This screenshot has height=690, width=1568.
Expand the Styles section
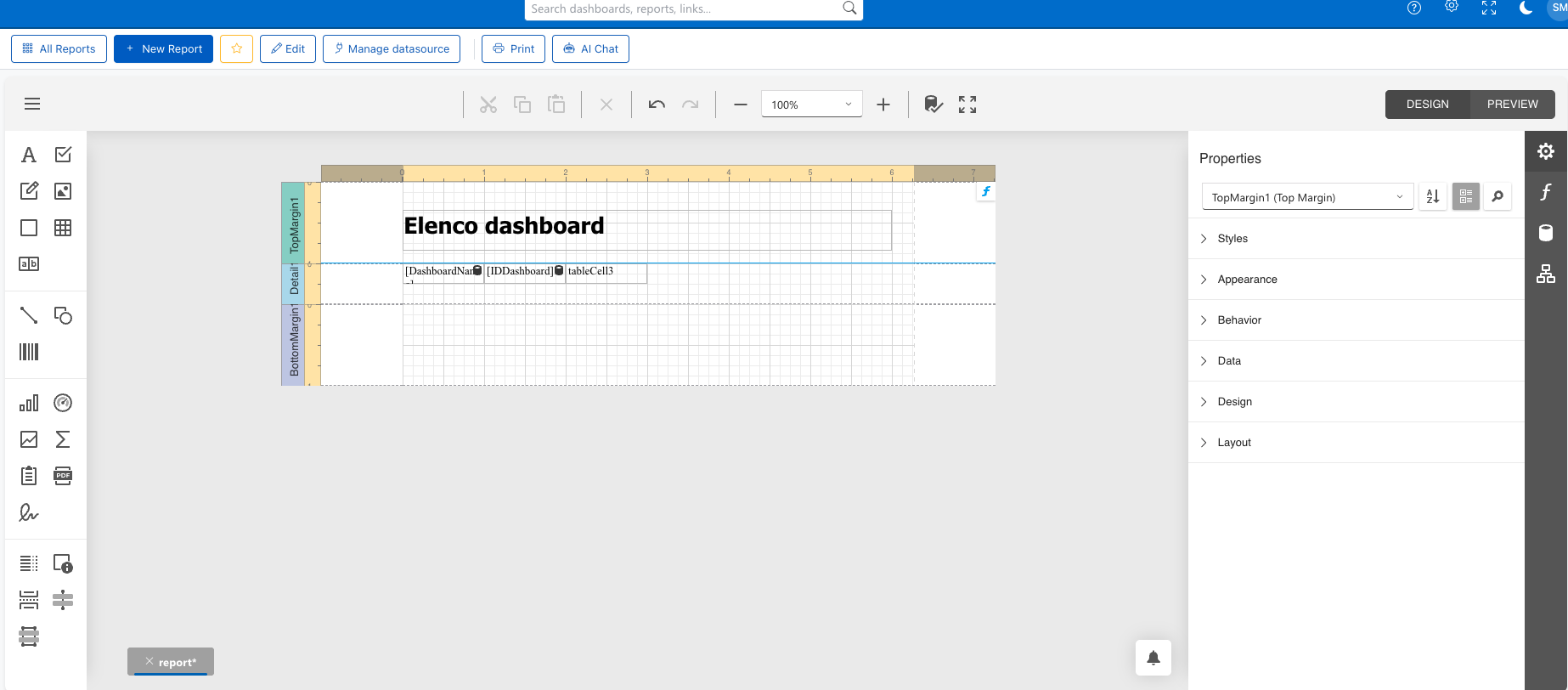point(1356,239)
